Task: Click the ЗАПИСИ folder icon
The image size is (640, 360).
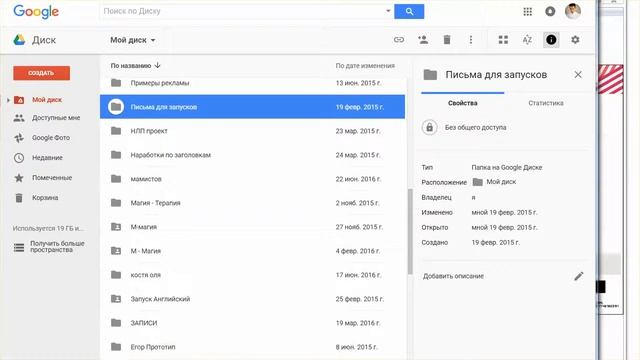Action: (116, 323)
